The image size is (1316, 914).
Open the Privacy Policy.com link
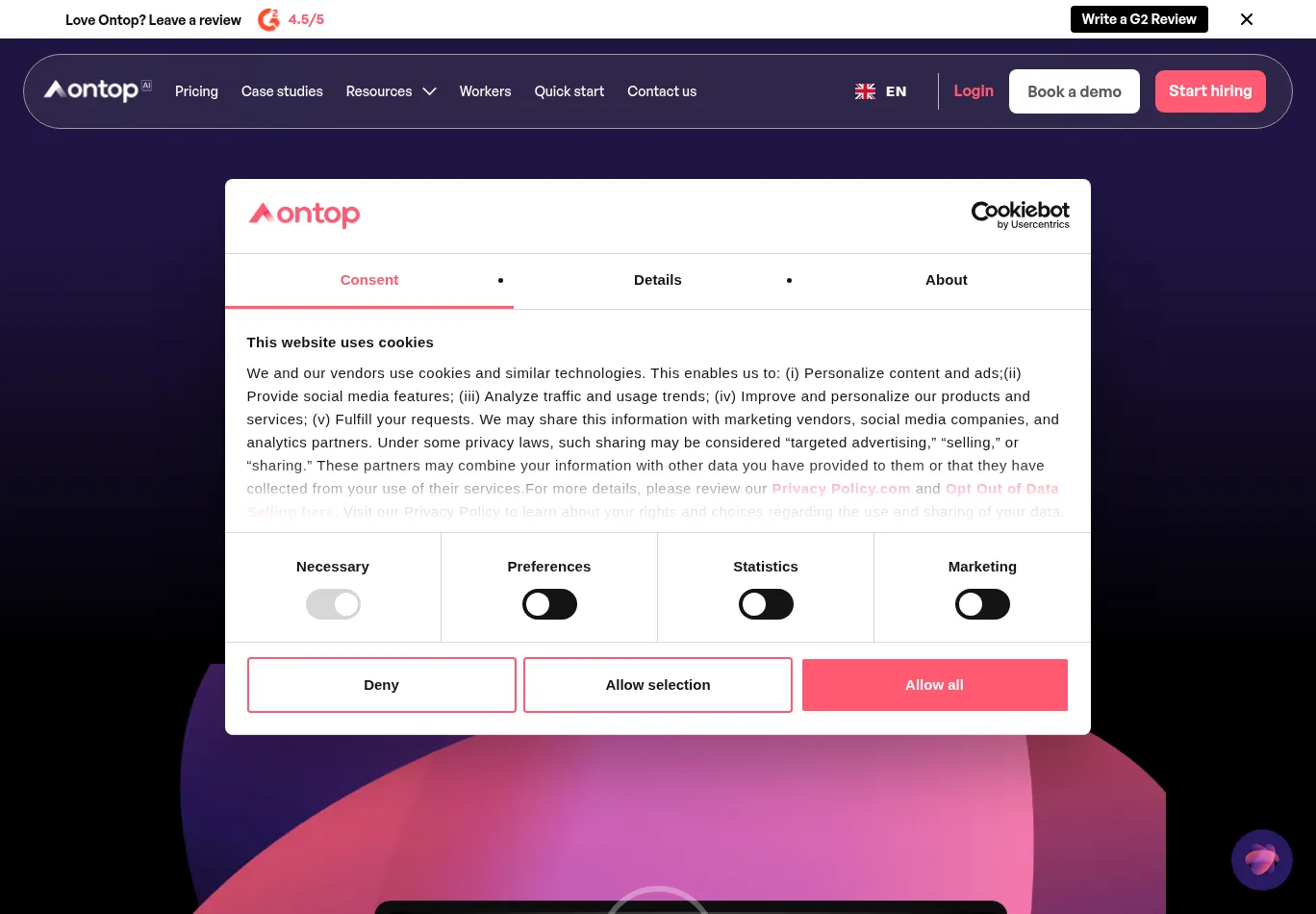coord(841,489)
